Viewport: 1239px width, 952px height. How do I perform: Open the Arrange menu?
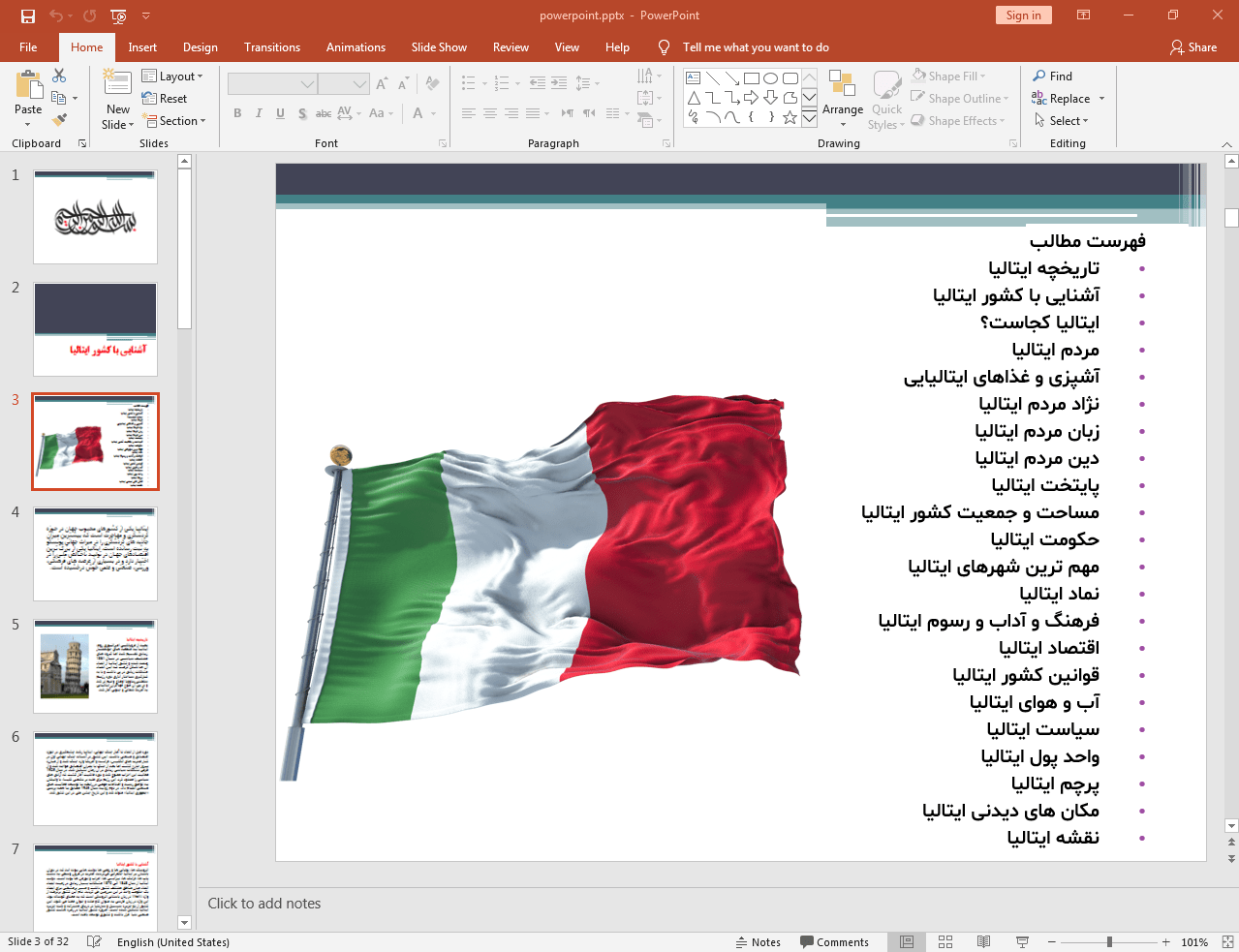[842, 97]
